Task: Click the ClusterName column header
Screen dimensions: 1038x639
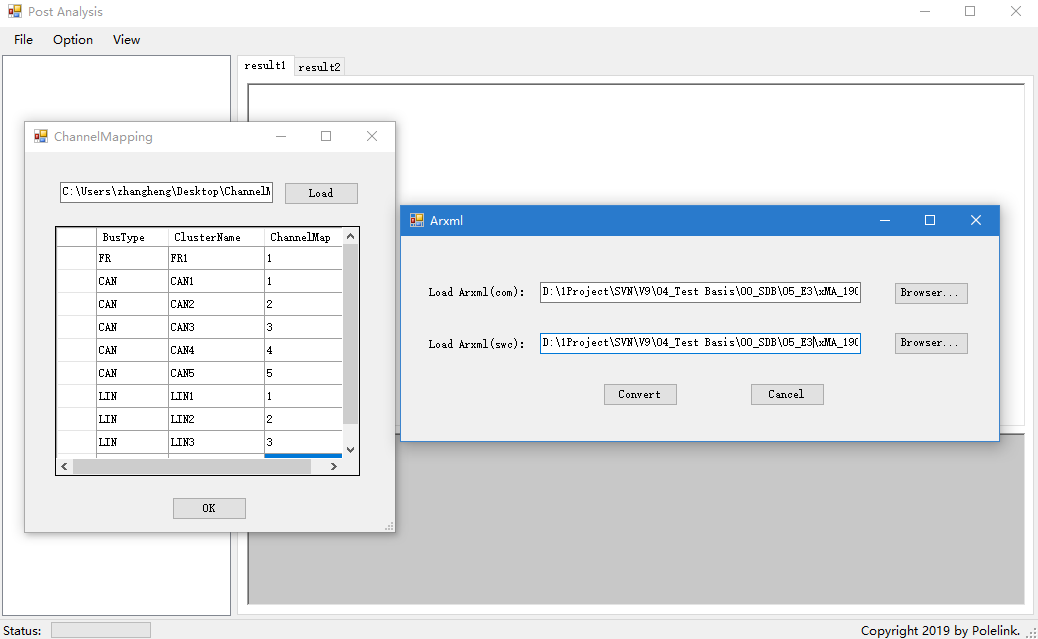Action: 216,237
